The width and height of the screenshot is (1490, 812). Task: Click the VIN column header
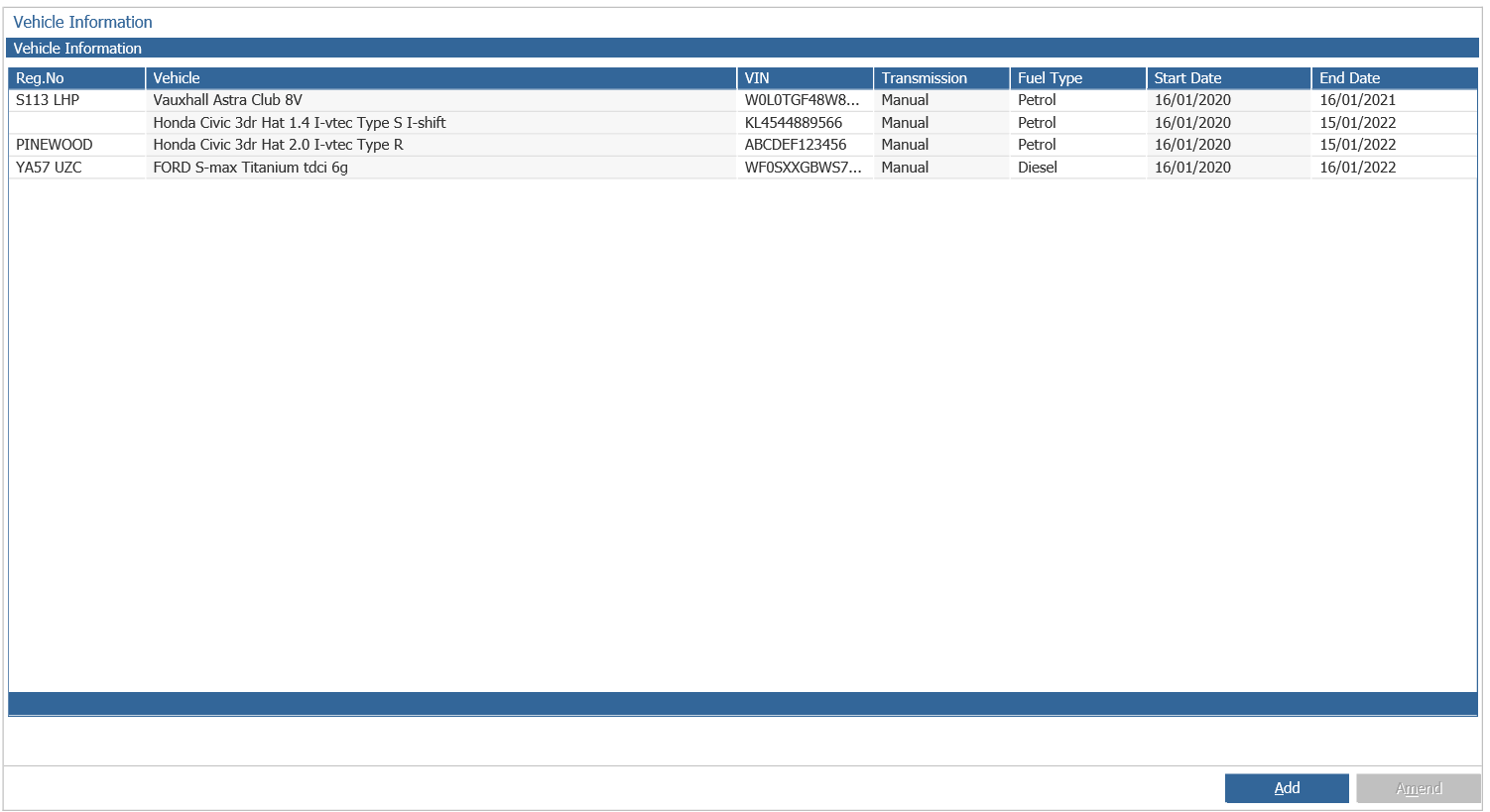click(805, 78)
